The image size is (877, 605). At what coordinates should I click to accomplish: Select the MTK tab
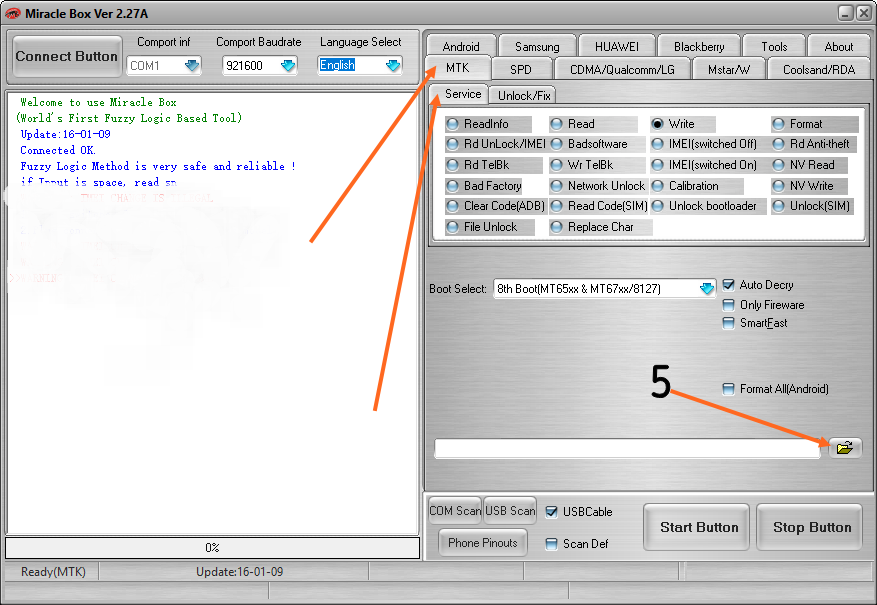tap(458, 68)
